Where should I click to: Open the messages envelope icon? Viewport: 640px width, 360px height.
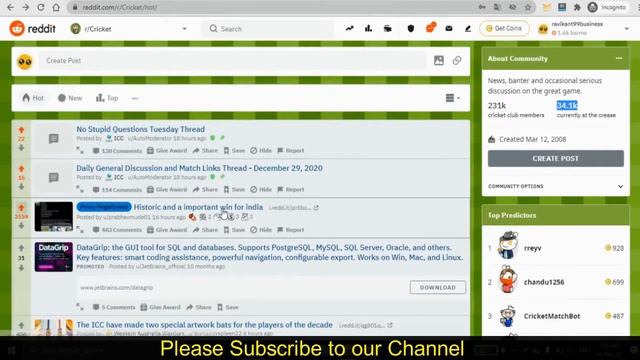pyautogui.click(x=449, y=29)
